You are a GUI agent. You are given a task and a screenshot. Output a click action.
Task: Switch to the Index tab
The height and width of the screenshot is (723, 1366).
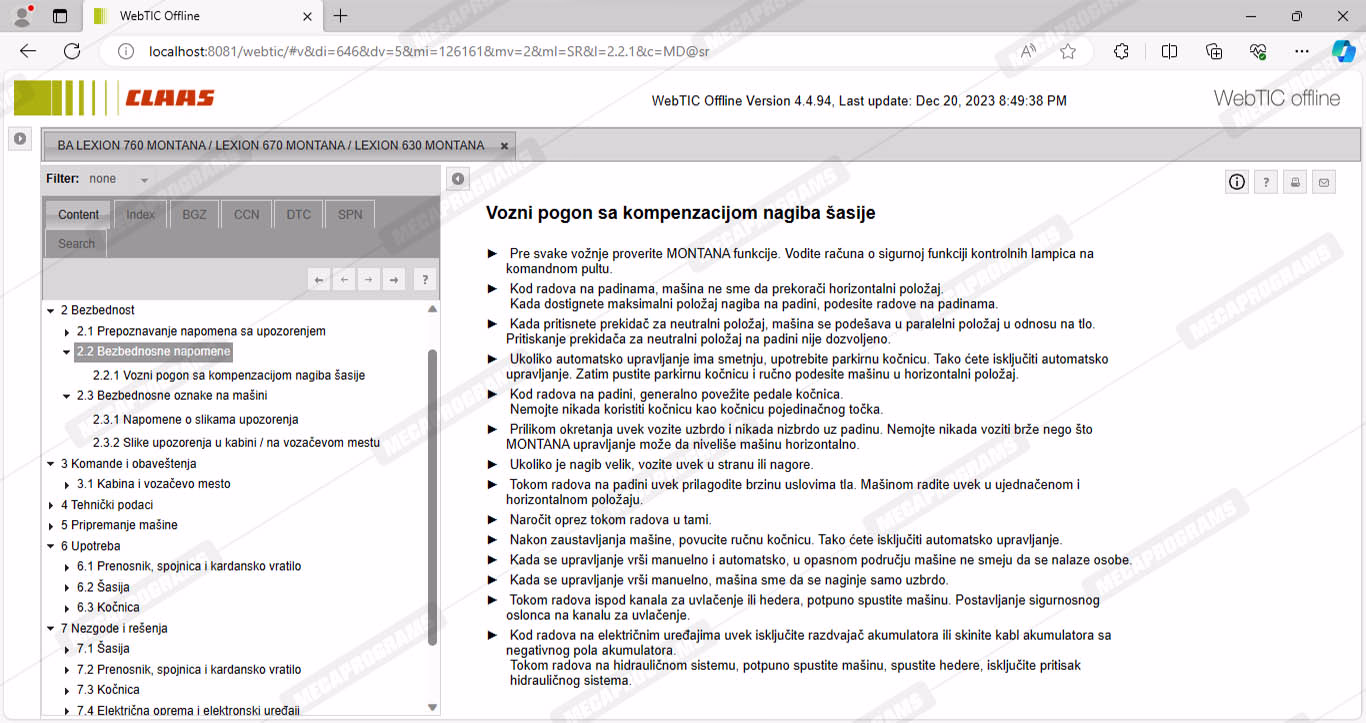(141, 214)
